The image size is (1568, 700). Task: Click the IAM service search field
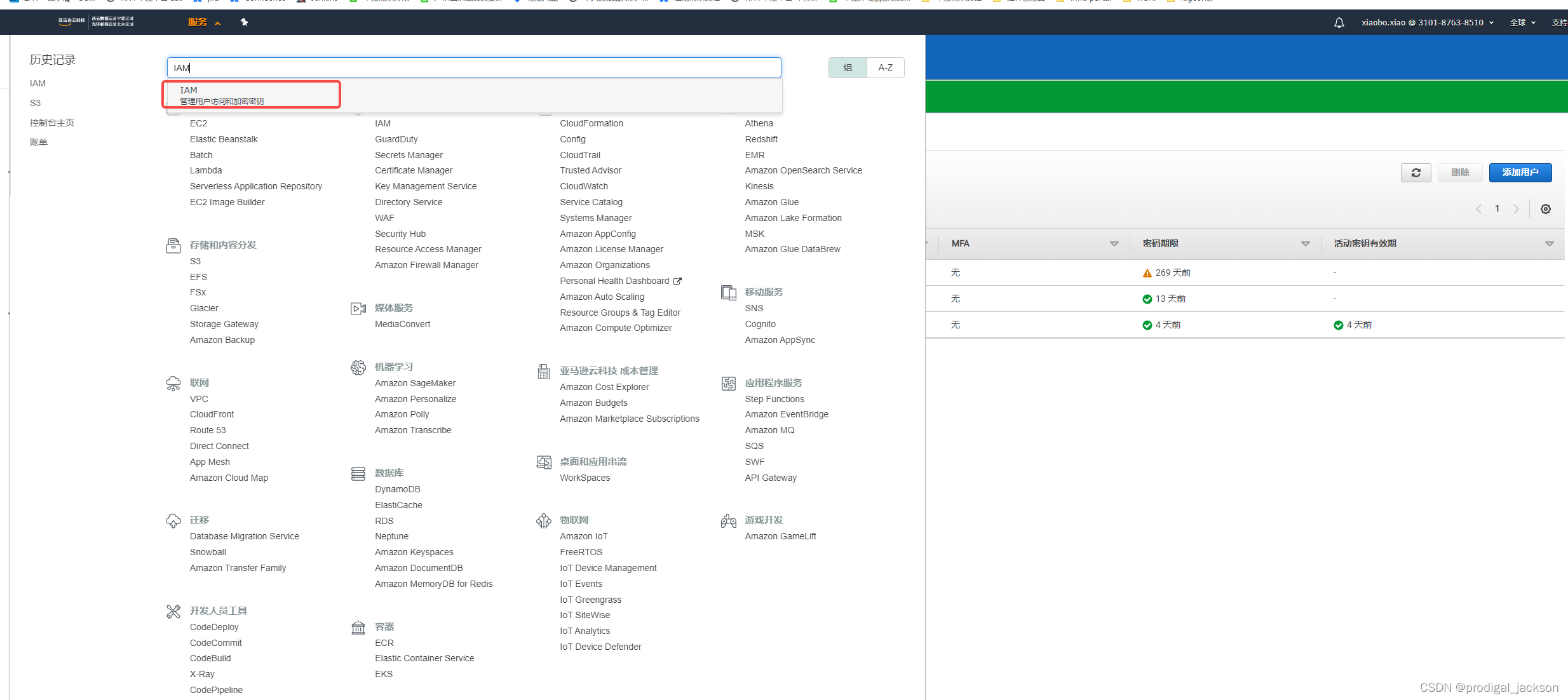click(x=473, y=67)
